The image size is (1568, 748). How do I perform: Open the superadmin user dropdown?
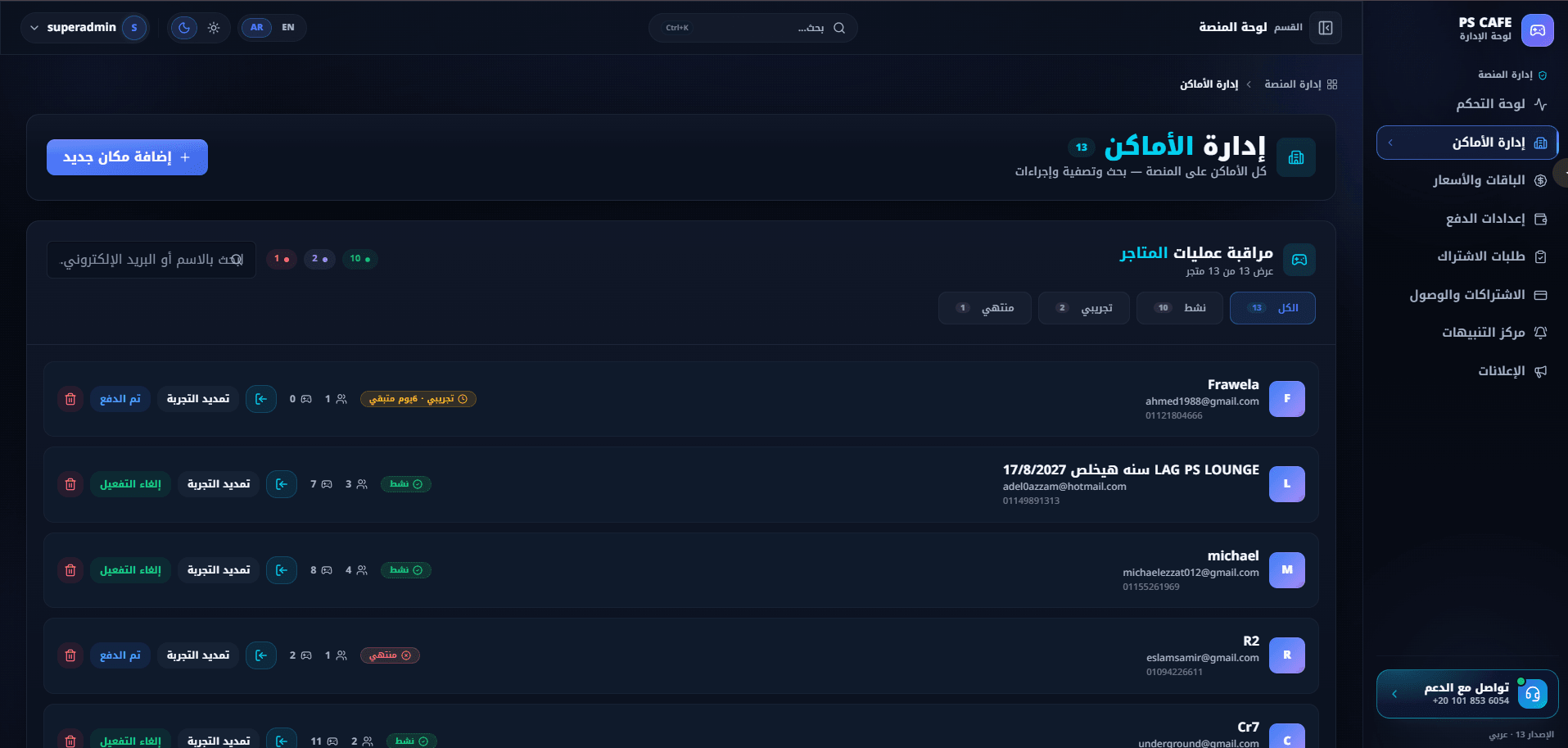pyautogui.click(x=84, y=28)
